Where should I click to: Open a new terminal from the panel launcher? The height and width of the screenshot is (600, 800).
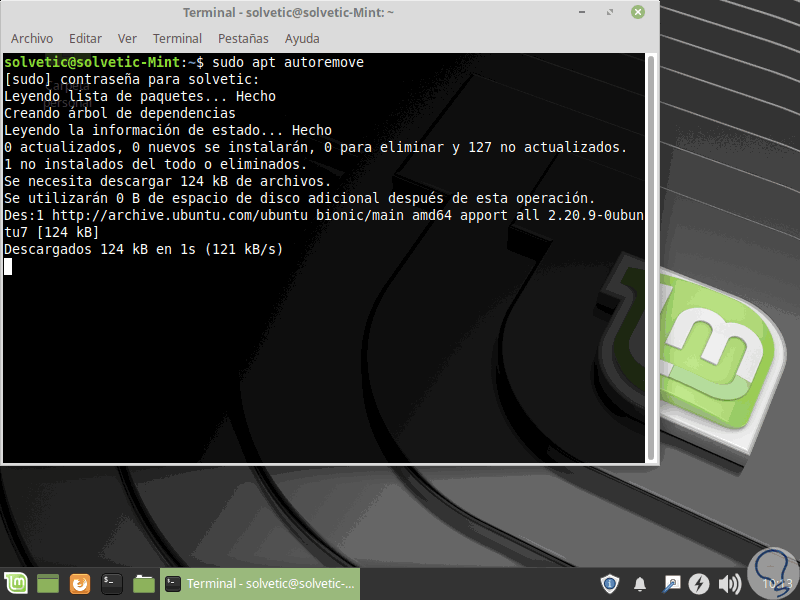pos(111,583)
